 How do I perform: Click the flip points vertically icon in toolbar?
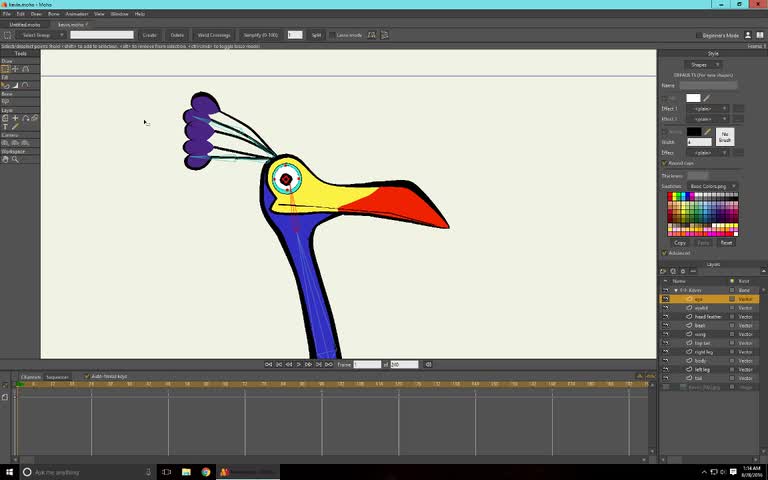385,35
